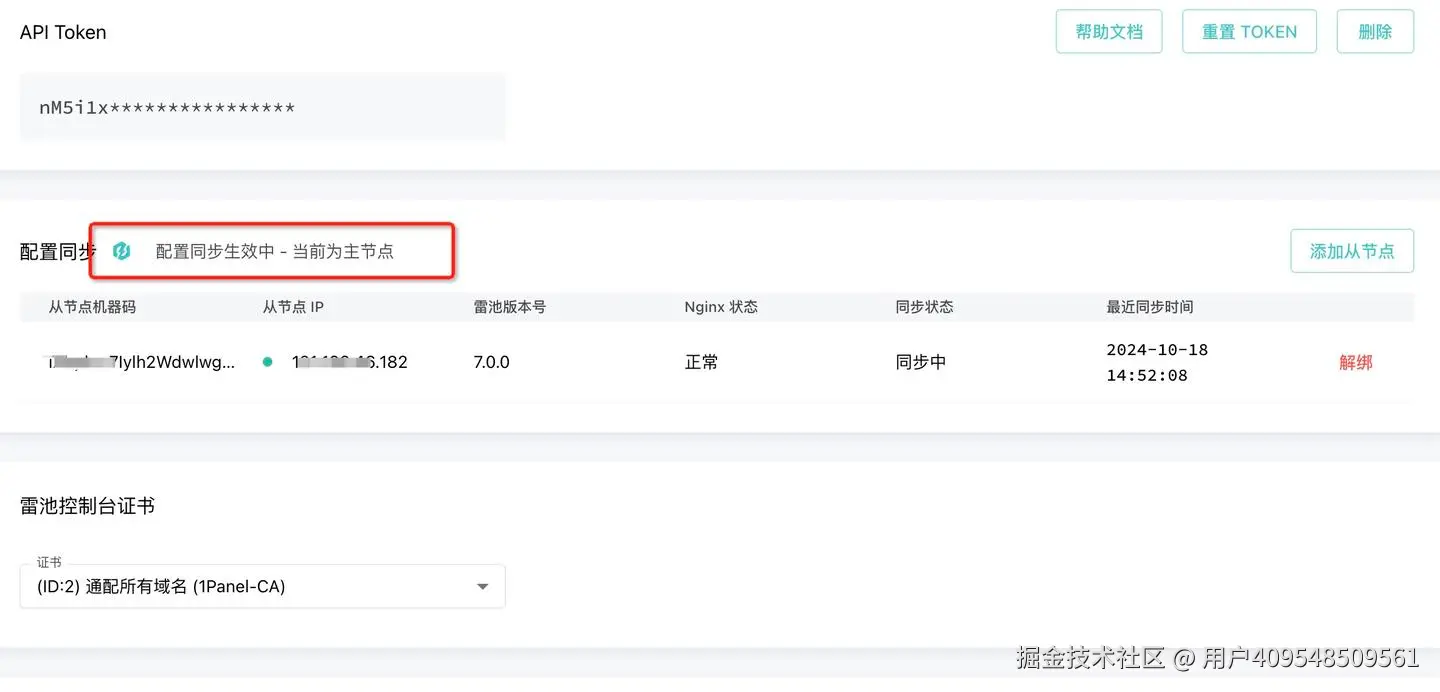Screen dimensions: 1440x692
Task: Open the 帮助文档 help docs
Action: coord(1109,32)
